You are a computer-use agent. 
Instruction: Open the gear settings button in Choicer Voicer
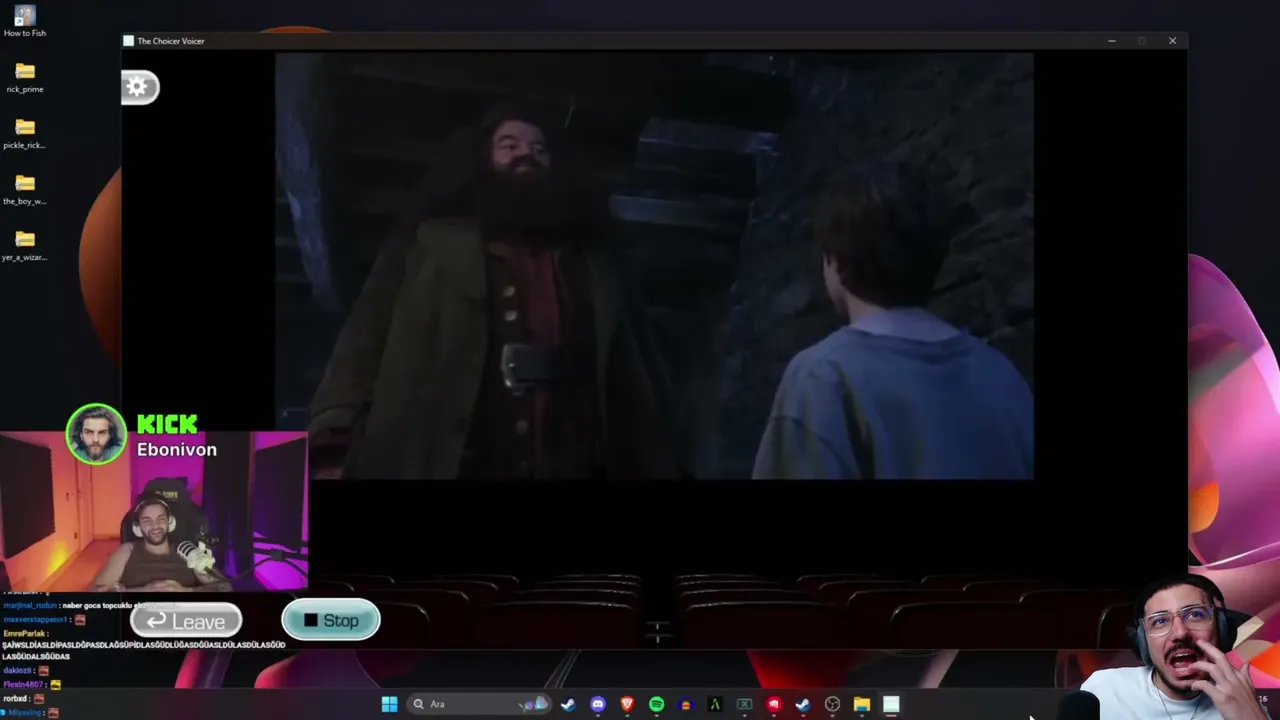click(140, 87)
